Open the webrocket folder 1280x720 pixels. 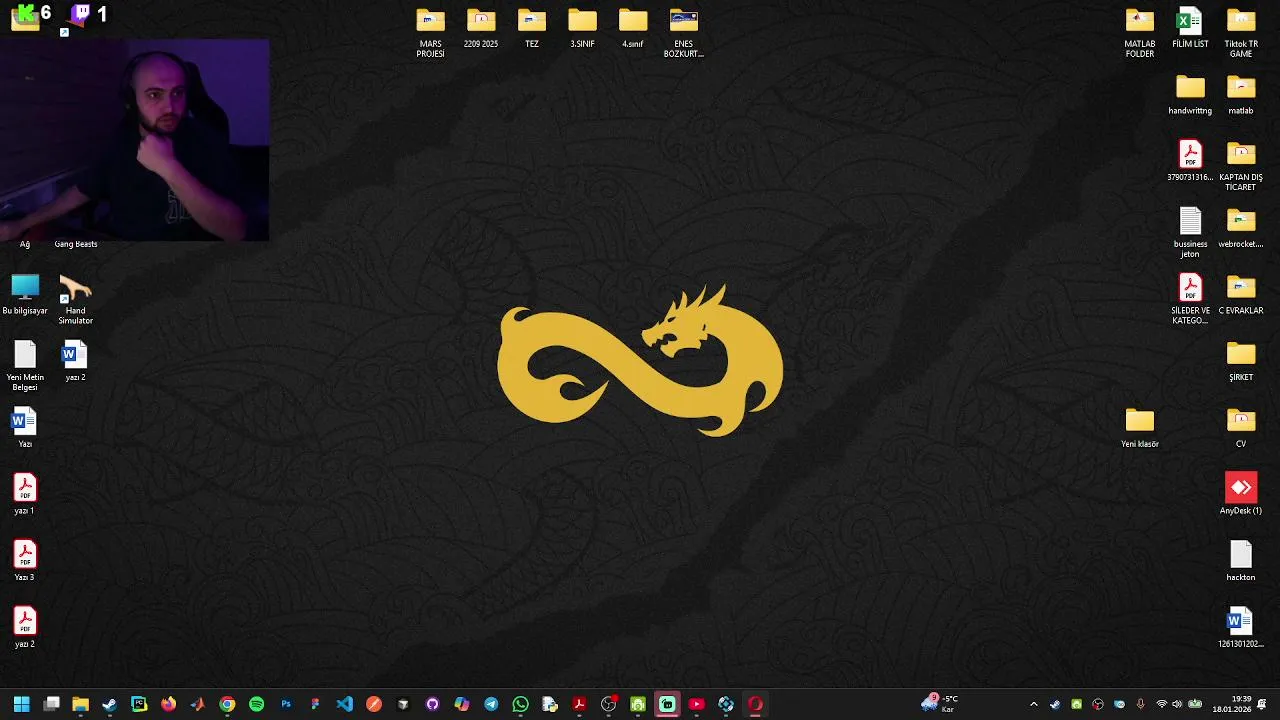[x=1241, y=229]
